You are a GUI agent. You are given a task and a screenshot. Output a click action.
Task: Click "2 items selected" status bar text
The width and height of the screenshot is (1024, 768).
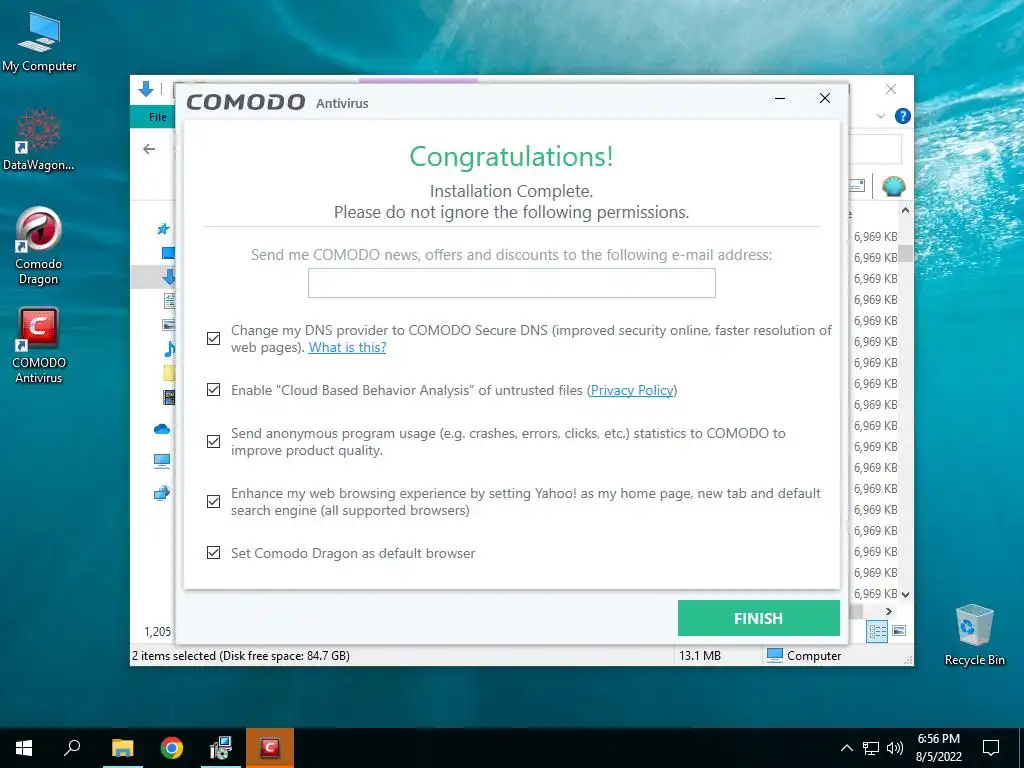click(x=174, y=656)
